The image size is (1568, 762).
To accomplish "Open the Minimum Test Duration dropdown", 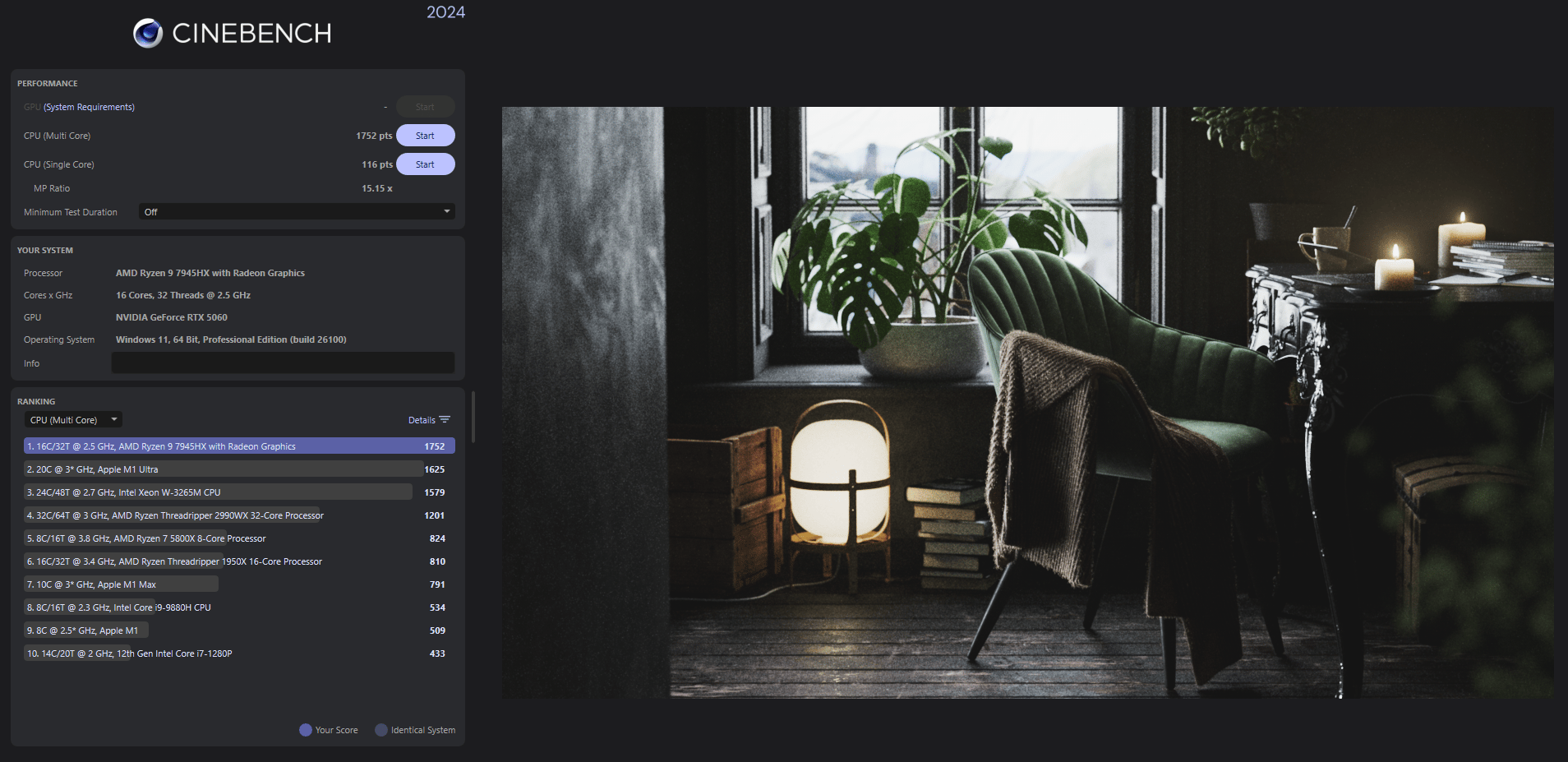I will (297, 212).
